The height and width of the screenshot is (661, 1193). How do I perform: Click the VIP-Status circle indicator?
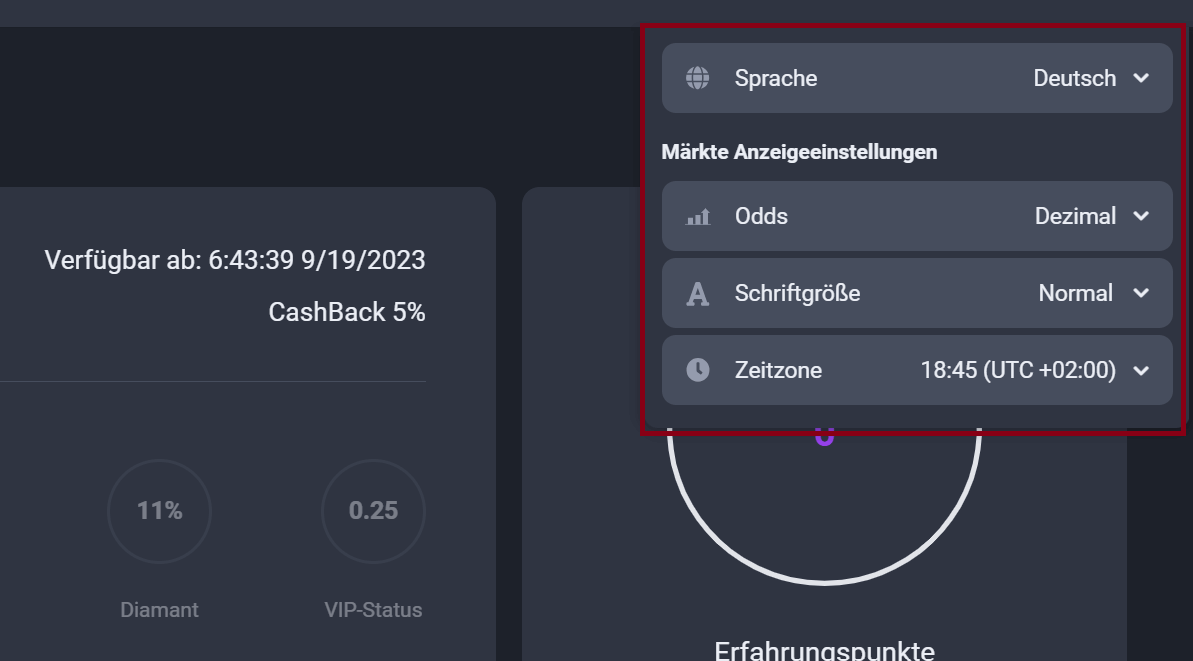point(373,511)
